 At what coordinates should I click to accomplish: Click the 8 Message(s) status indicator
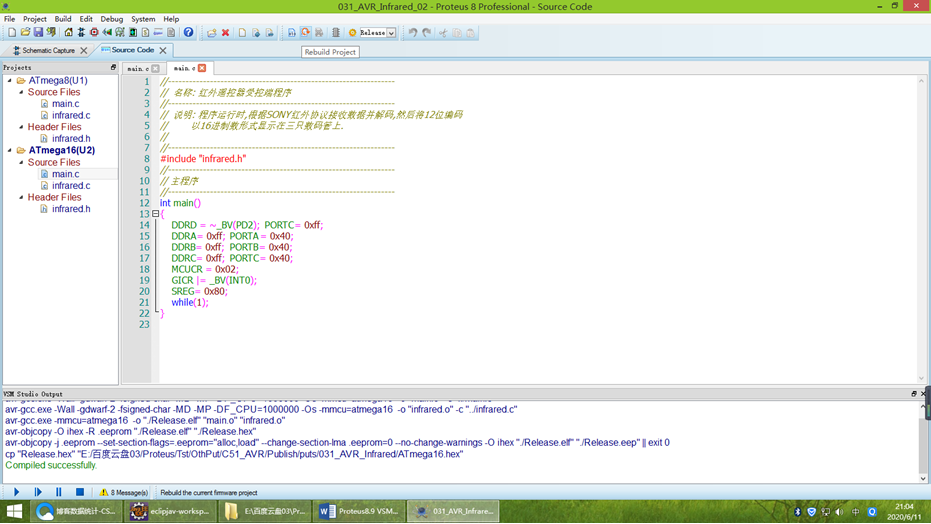124,492
